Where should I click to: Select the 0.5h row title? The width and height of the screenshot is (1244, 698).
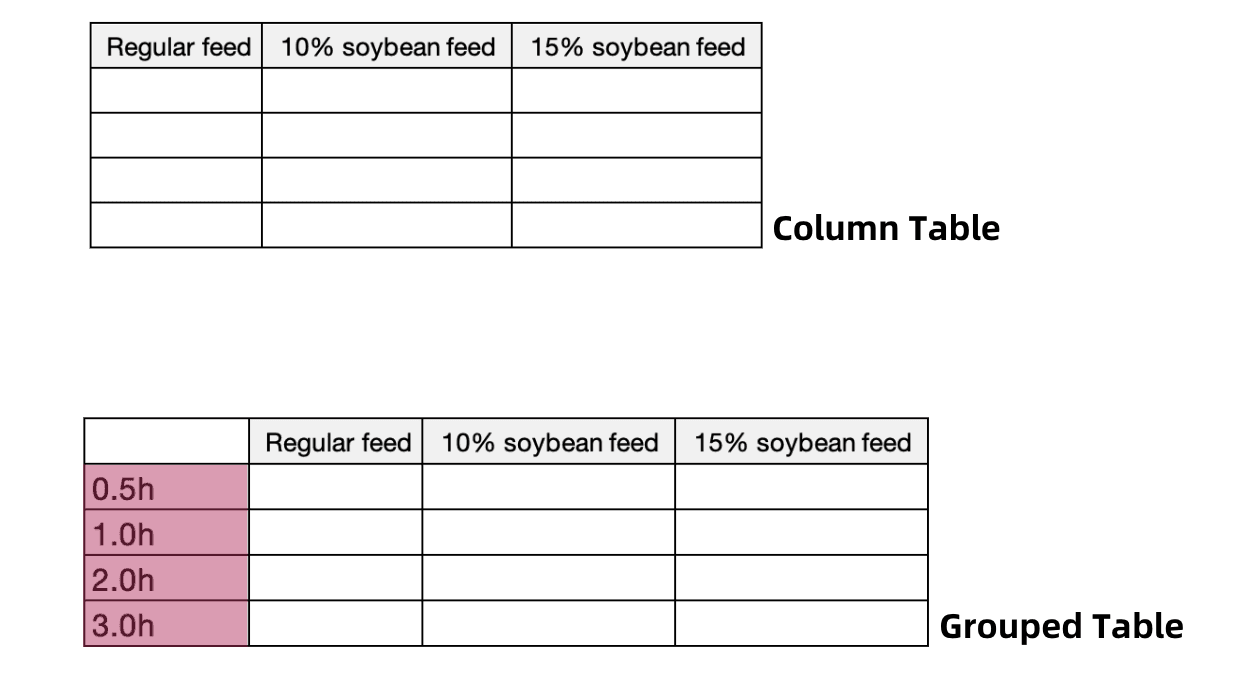point(166,487)
